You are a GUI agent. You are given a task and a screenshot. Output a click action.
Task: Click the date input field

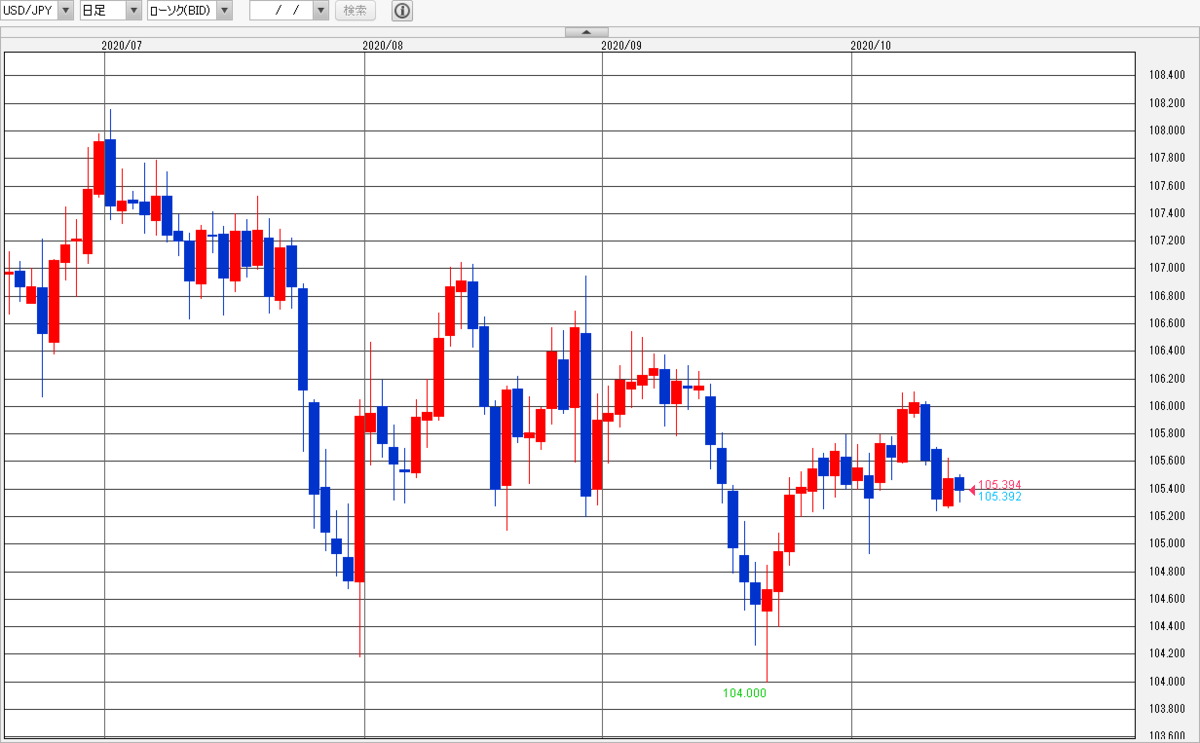(x=281, y=11)
